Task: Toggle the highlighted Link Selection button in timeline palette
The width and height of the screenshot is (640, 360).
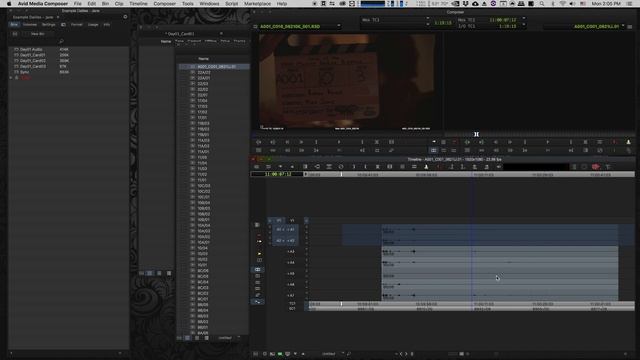Action: [x=258, y=269]
